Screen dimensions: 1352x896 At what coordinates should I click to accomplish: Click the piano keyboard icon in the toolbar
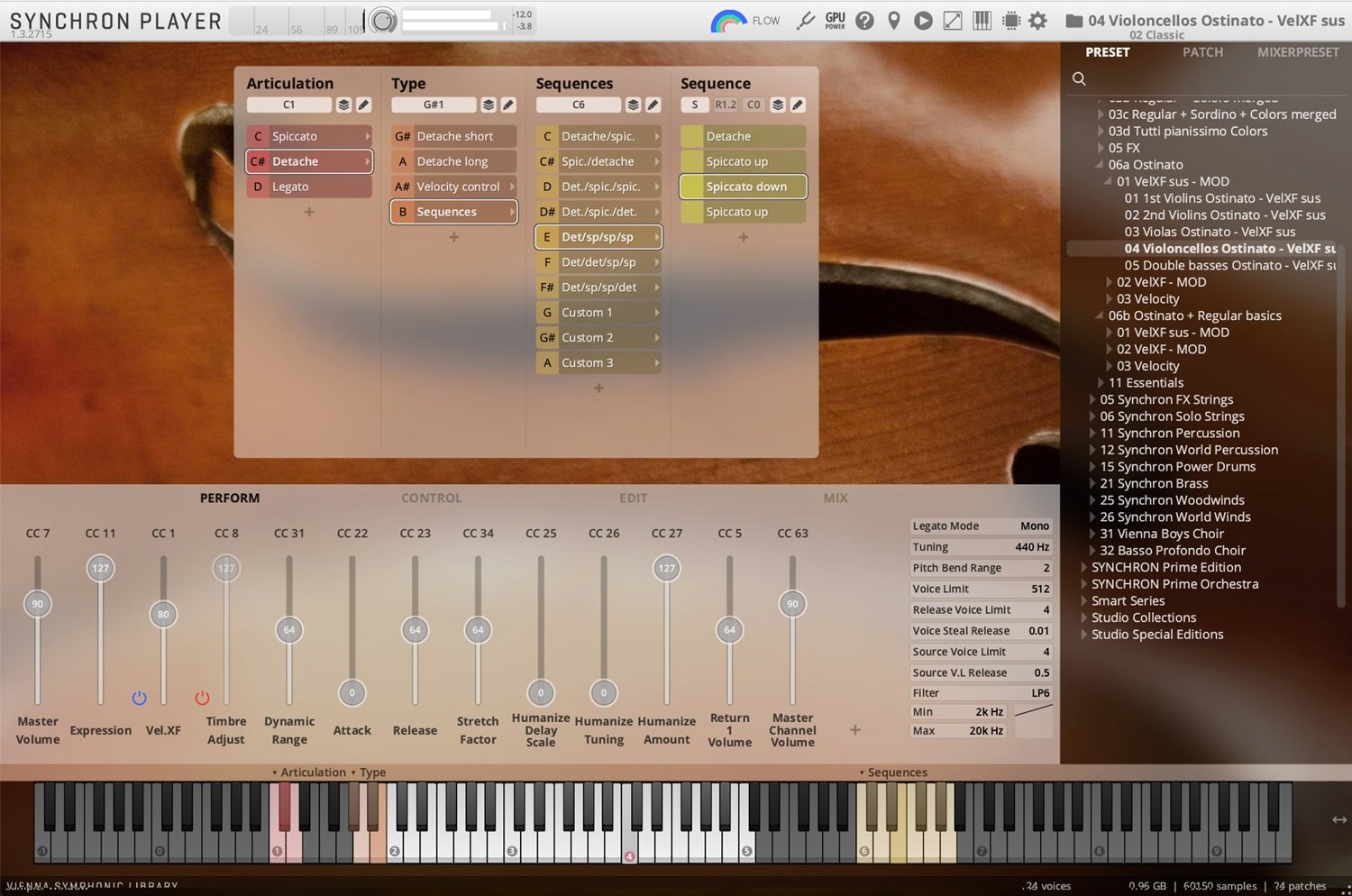[x=982, y=20]
